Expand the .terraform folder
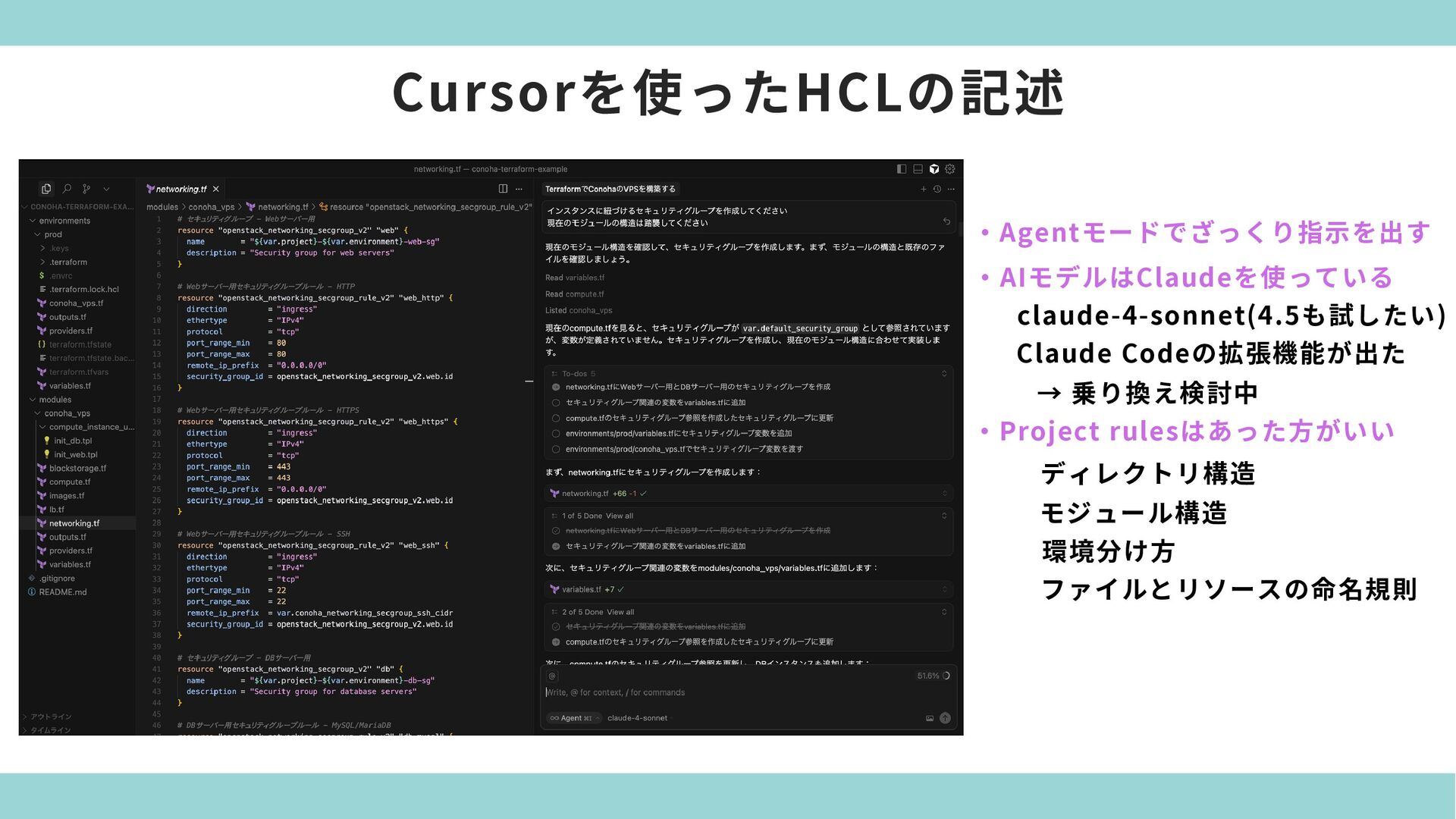 (42, 262)
